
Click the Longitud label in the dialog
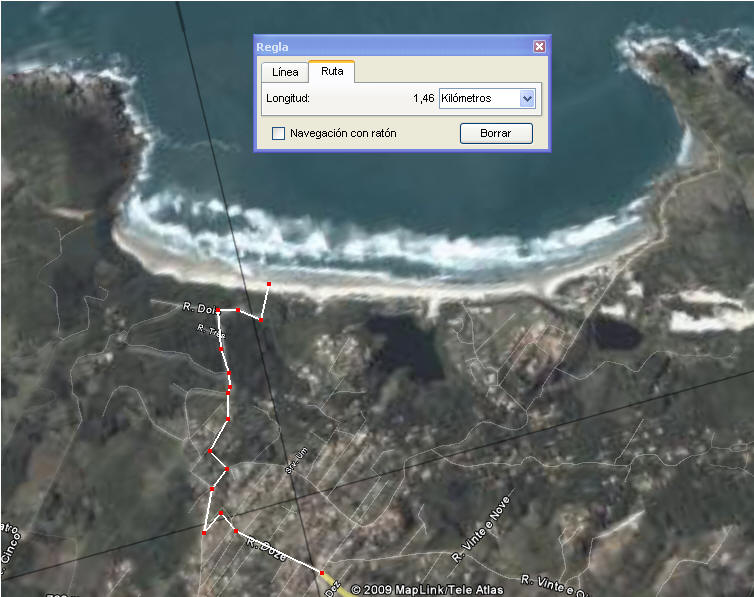point(288,98)
